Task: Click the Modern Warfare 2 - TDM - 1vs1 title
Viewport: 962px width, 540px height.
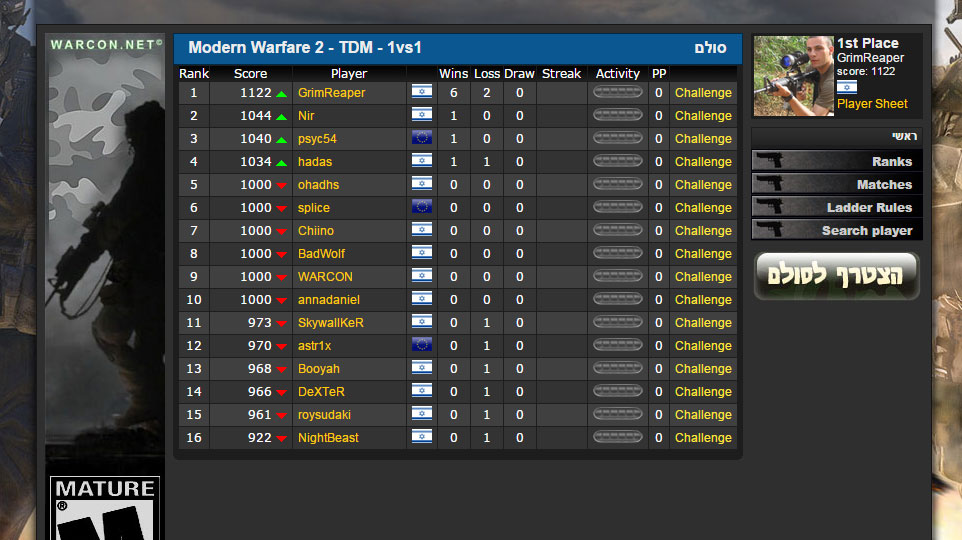Action: click(305, 48)
